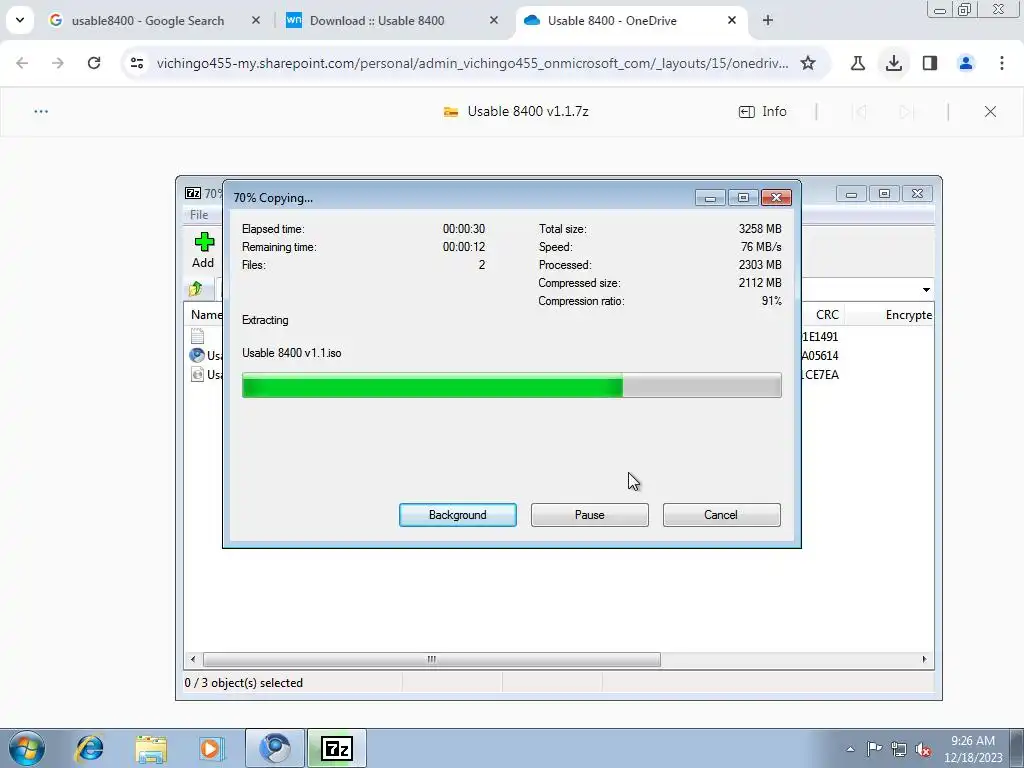Open Action Center flag icon

coord(874,748)
